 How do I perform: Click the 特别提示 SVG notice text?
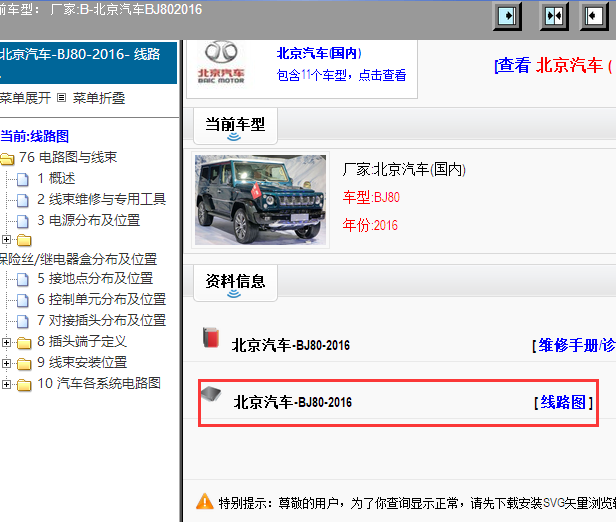click(x=417, y=503)
